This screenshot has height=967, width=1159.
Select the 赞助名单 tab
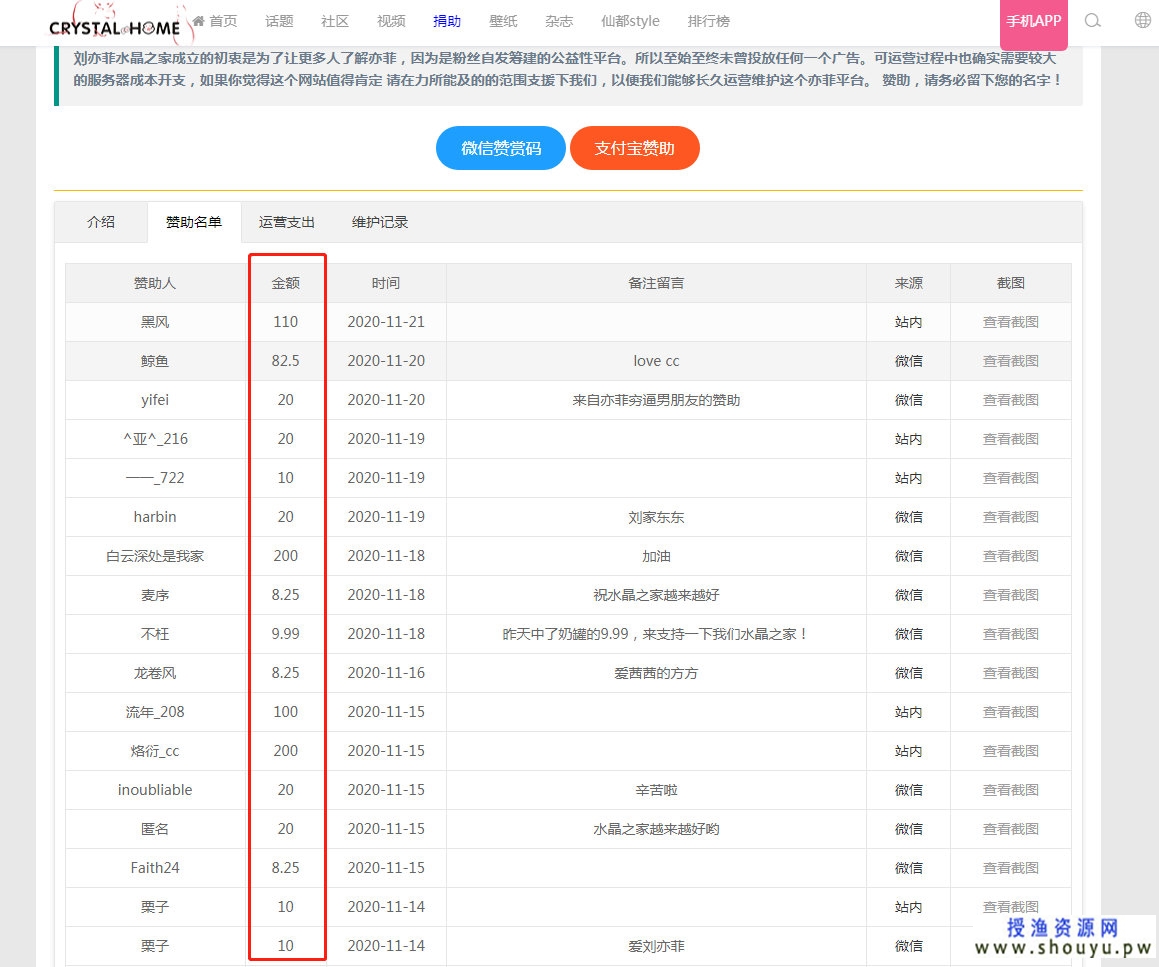click(x=194, y=222)
